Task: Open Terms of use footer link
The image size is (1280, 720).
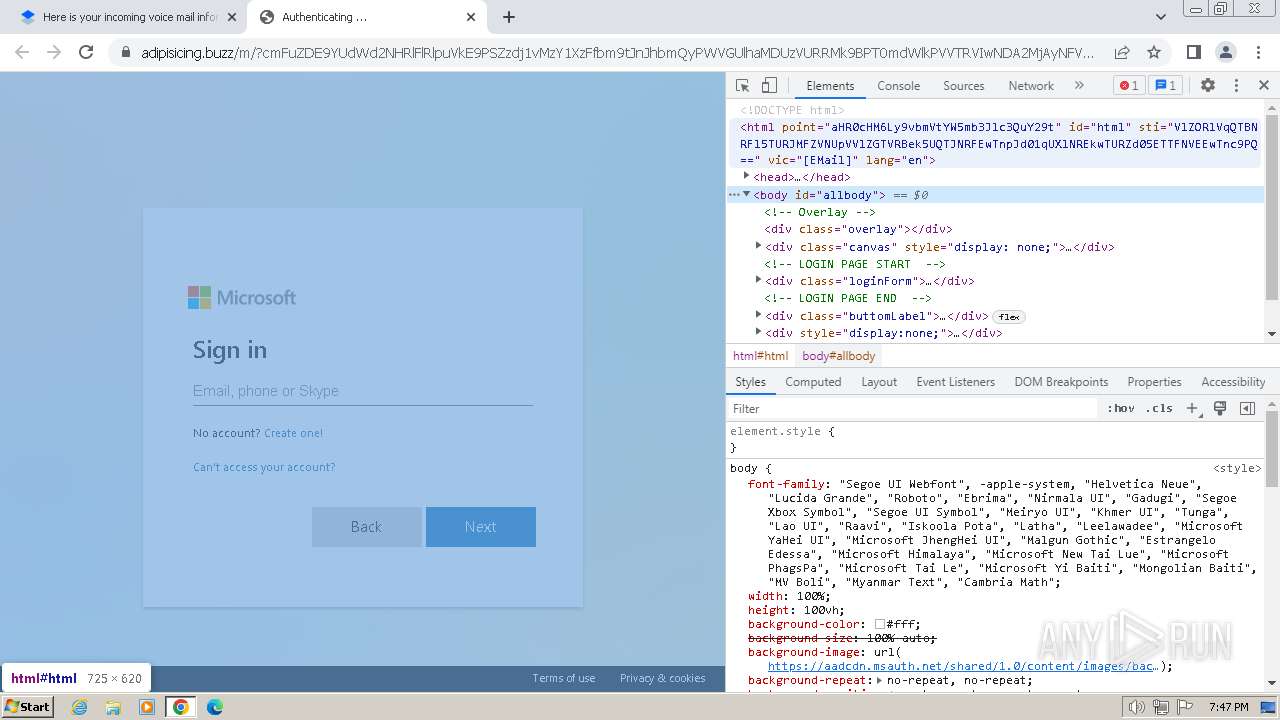Action: tap(563, 678)
